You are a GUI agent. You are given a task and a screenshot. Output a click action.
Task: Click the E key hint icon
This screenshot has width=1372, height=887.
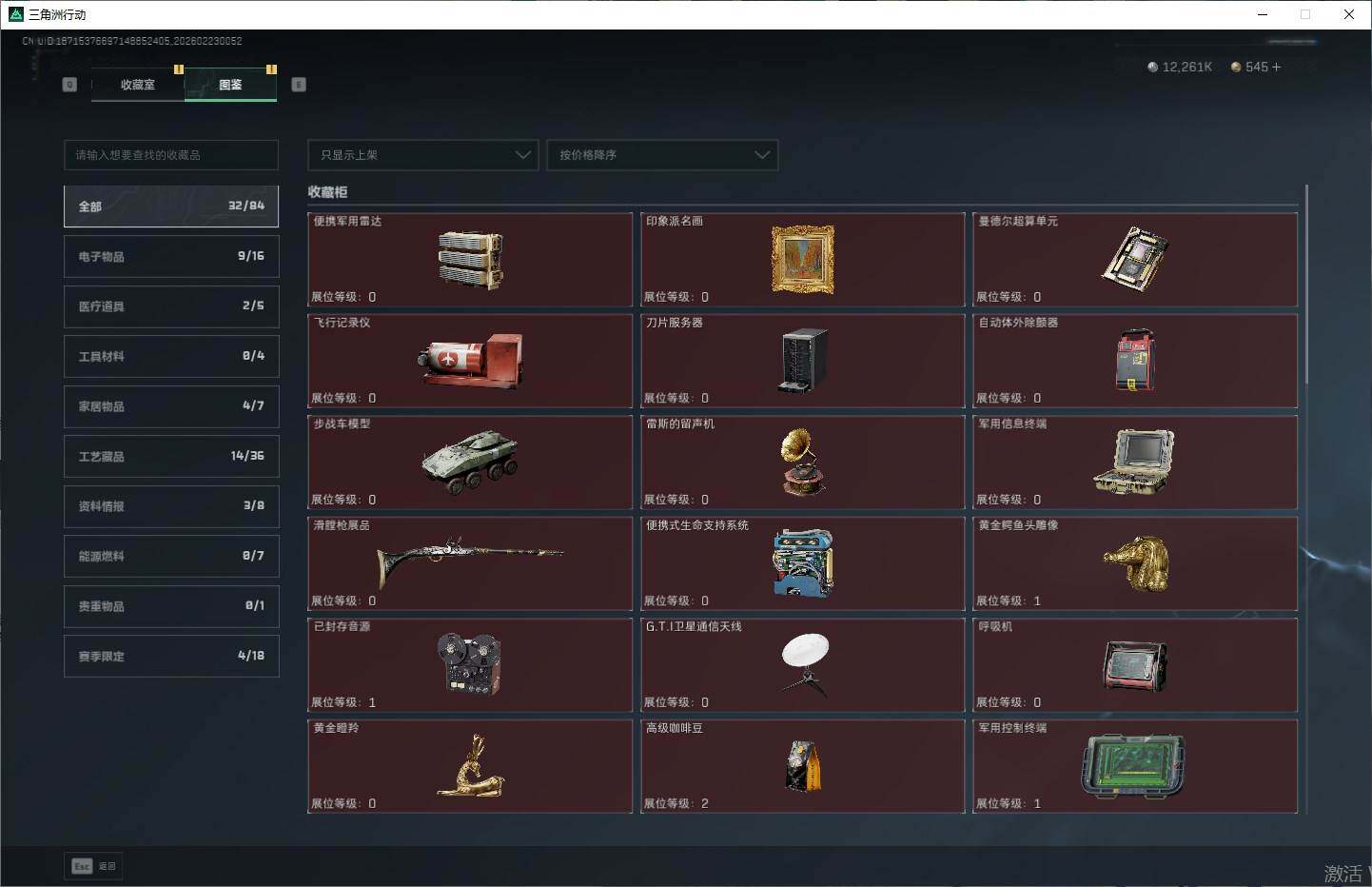click(x=299, y=85)
